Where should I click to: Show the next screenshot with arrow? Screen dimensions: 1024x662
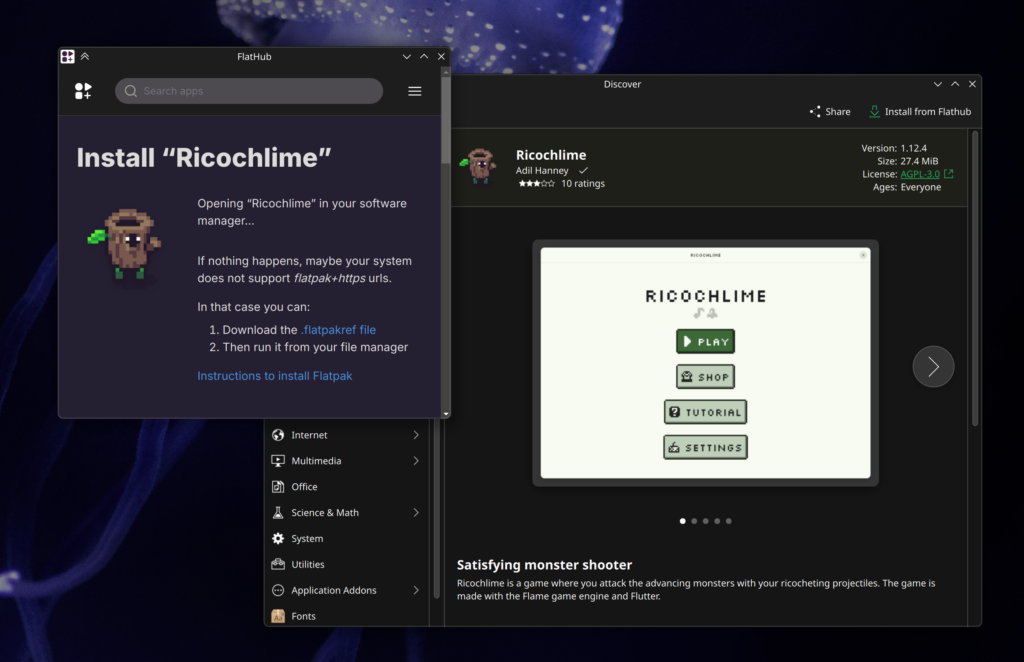[x=933, y=367]
